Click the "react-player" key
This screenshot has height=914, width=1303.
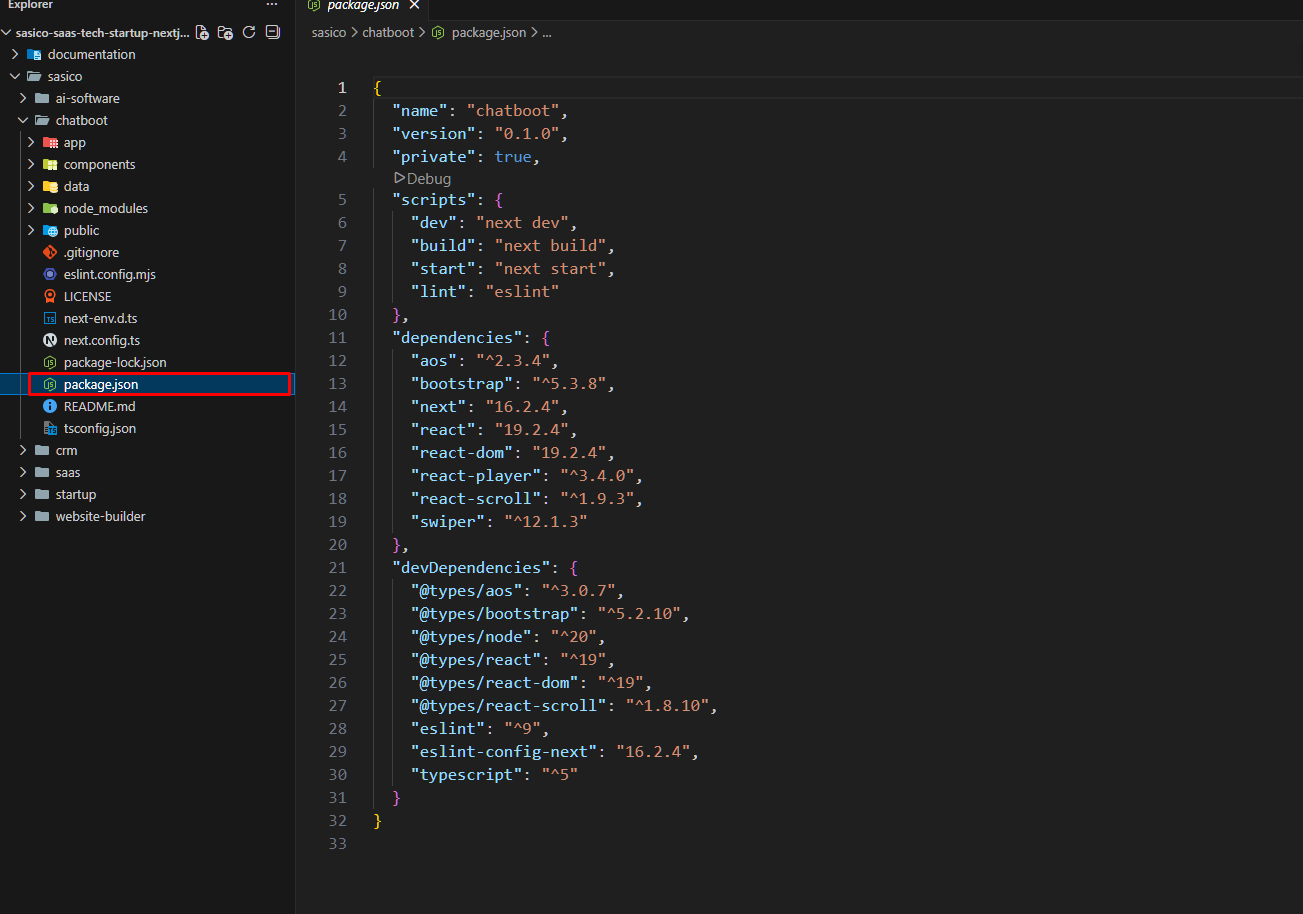coord(476,476)
